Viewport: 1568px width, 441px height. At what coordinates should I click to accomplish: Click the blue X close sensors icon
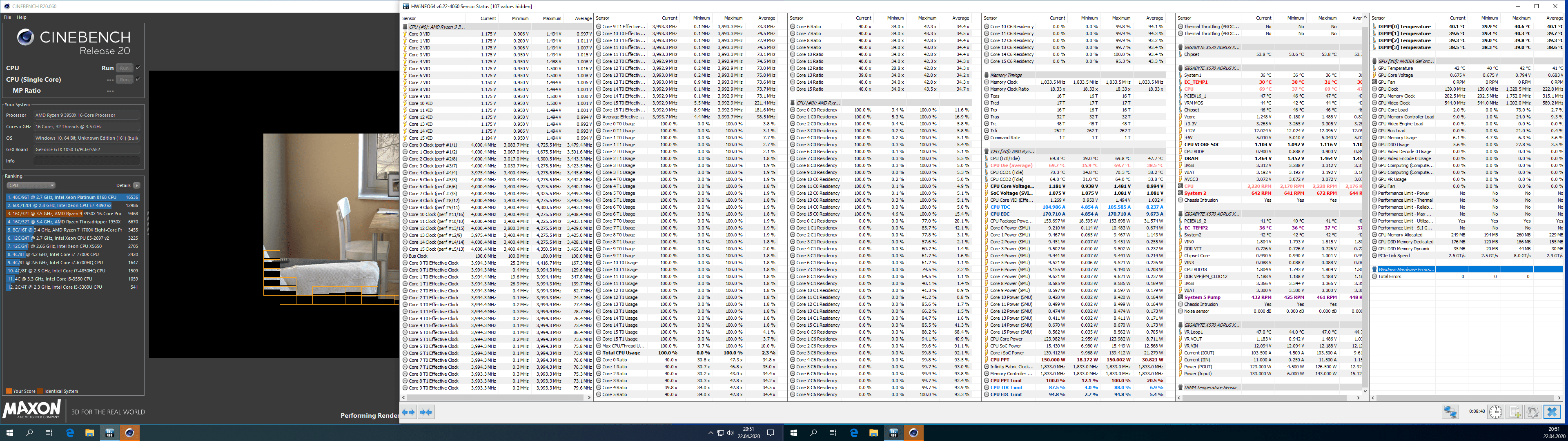[x=1552, y=412]
